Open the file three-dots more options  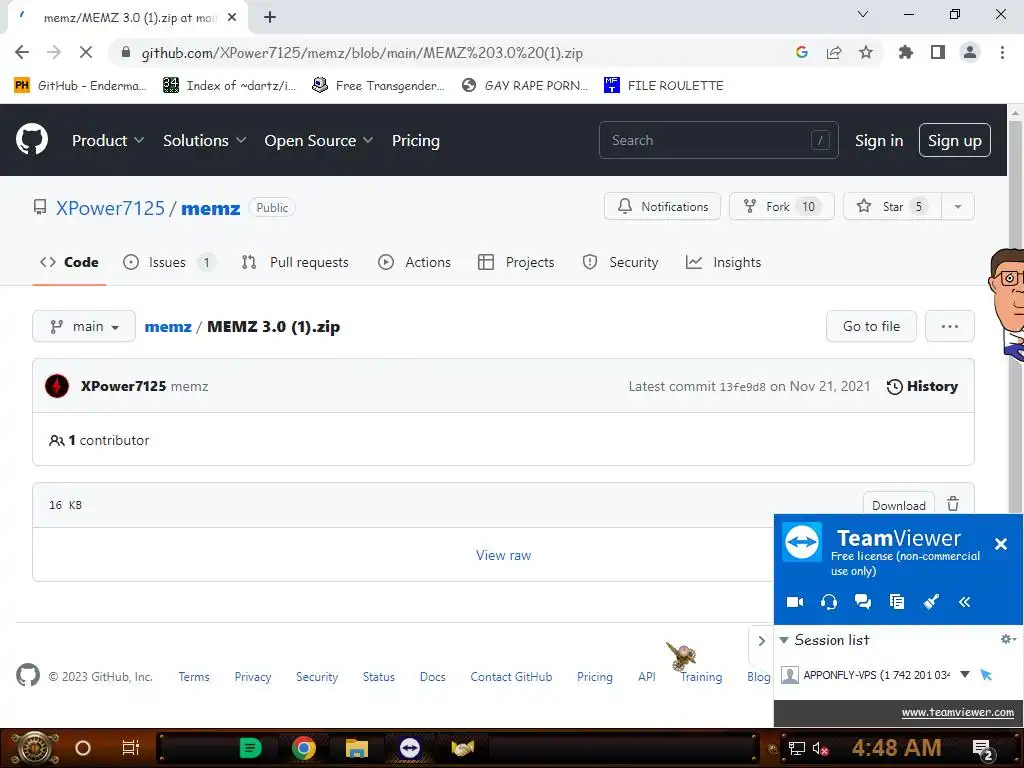click(x=950, y=326)
